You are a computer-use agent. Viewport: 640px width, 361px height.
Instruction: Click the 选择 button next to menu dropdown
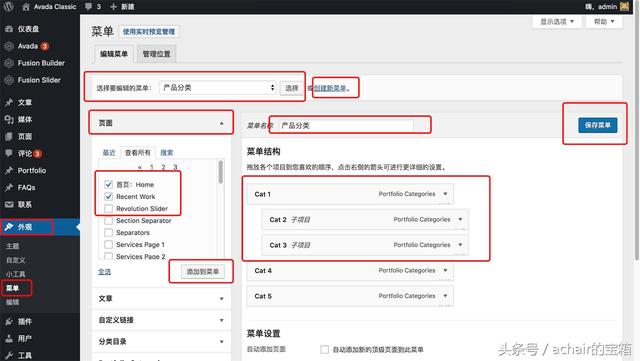click(x=291, y=88)
